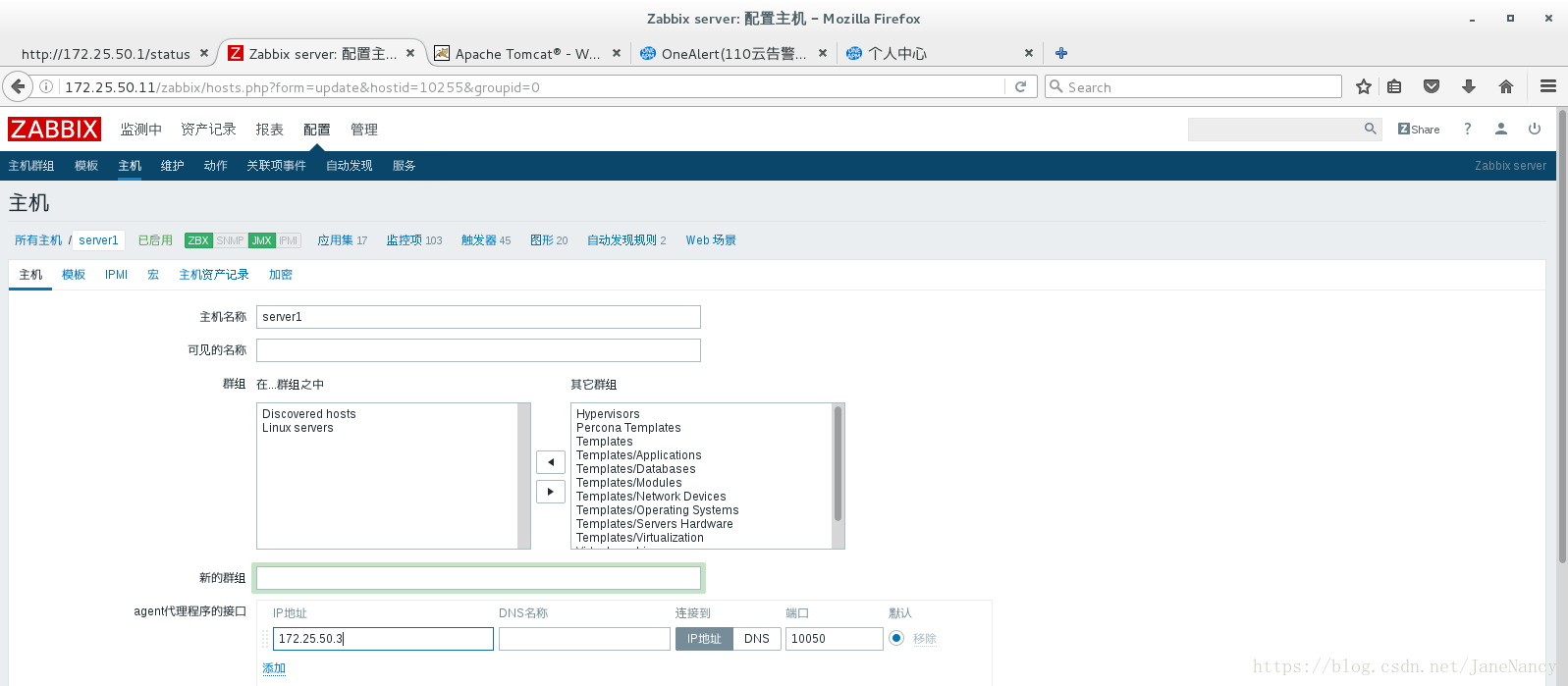Screen dimensions: 1568x686
Task: Click the 主机名称 input field
Action: point(478,317)
